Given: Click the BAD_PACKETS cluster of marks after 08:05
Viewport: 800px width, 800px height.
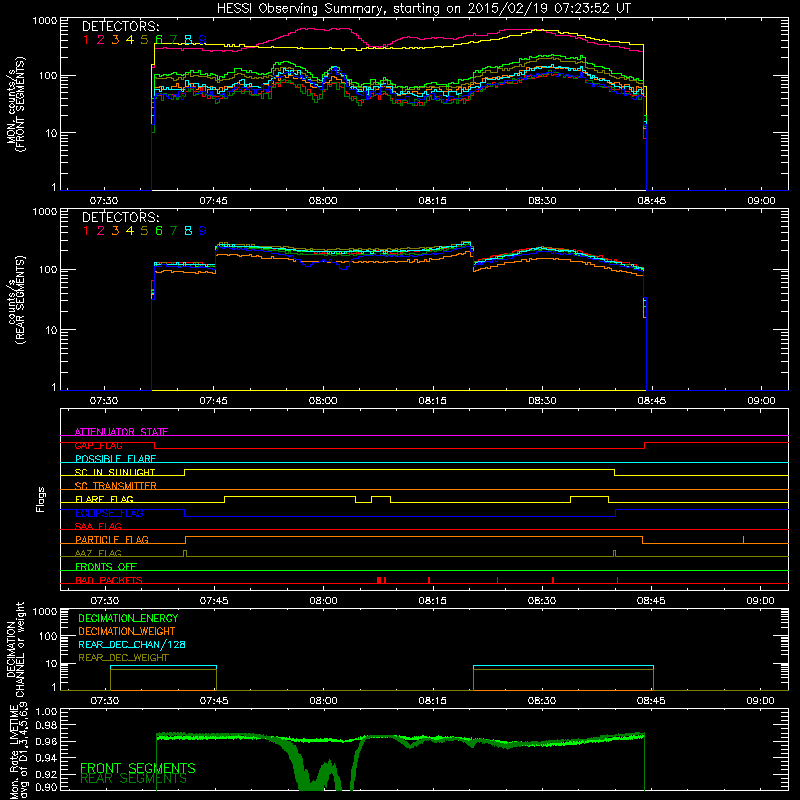Looking at the screenshot, I should coord(381,580).
